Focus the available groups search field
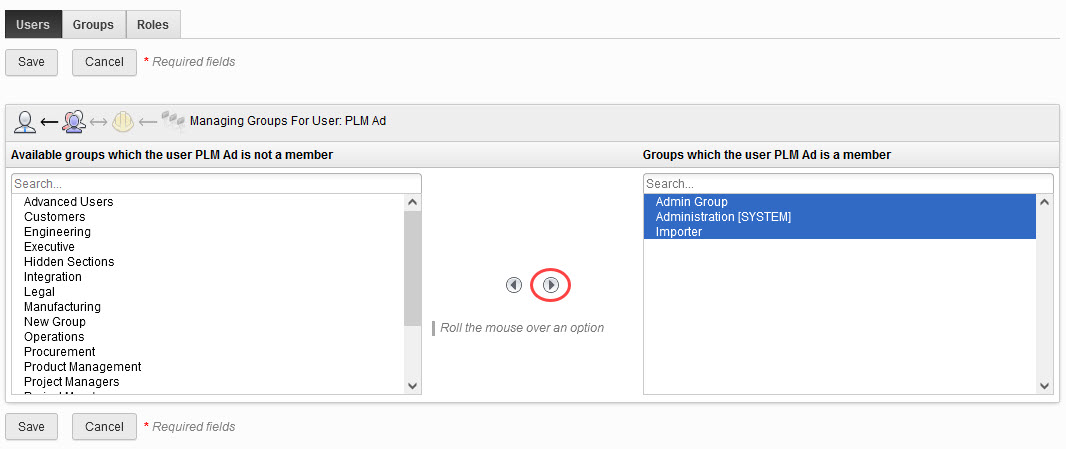The image size is (1066, 449). (216, 184)
